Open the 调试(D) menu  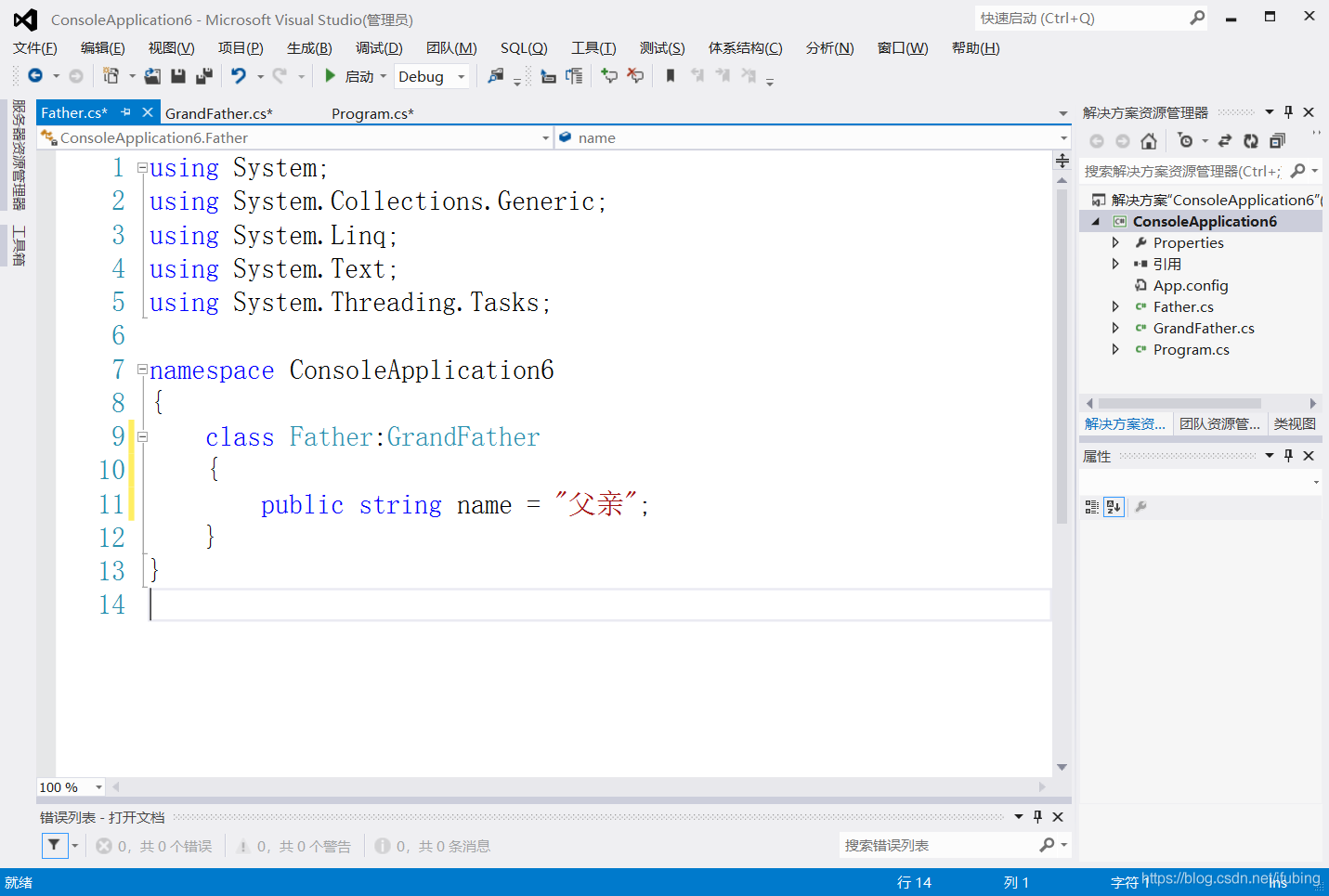click(x=379, y=48)
